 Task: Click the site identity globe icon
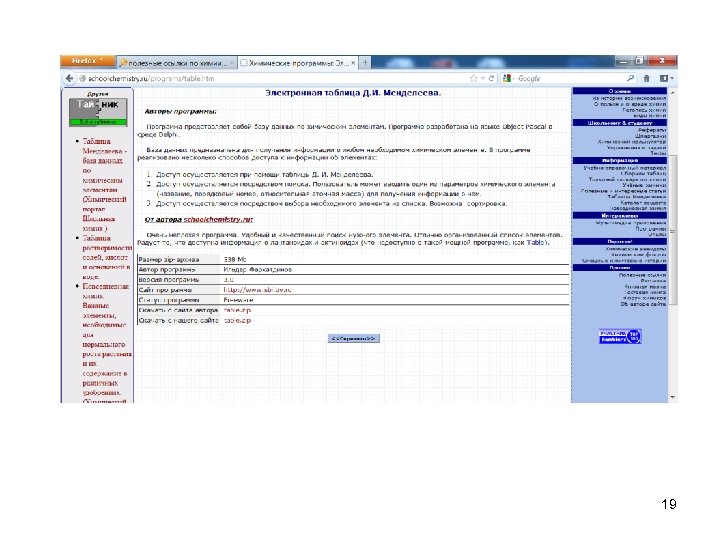pos(83,79)
